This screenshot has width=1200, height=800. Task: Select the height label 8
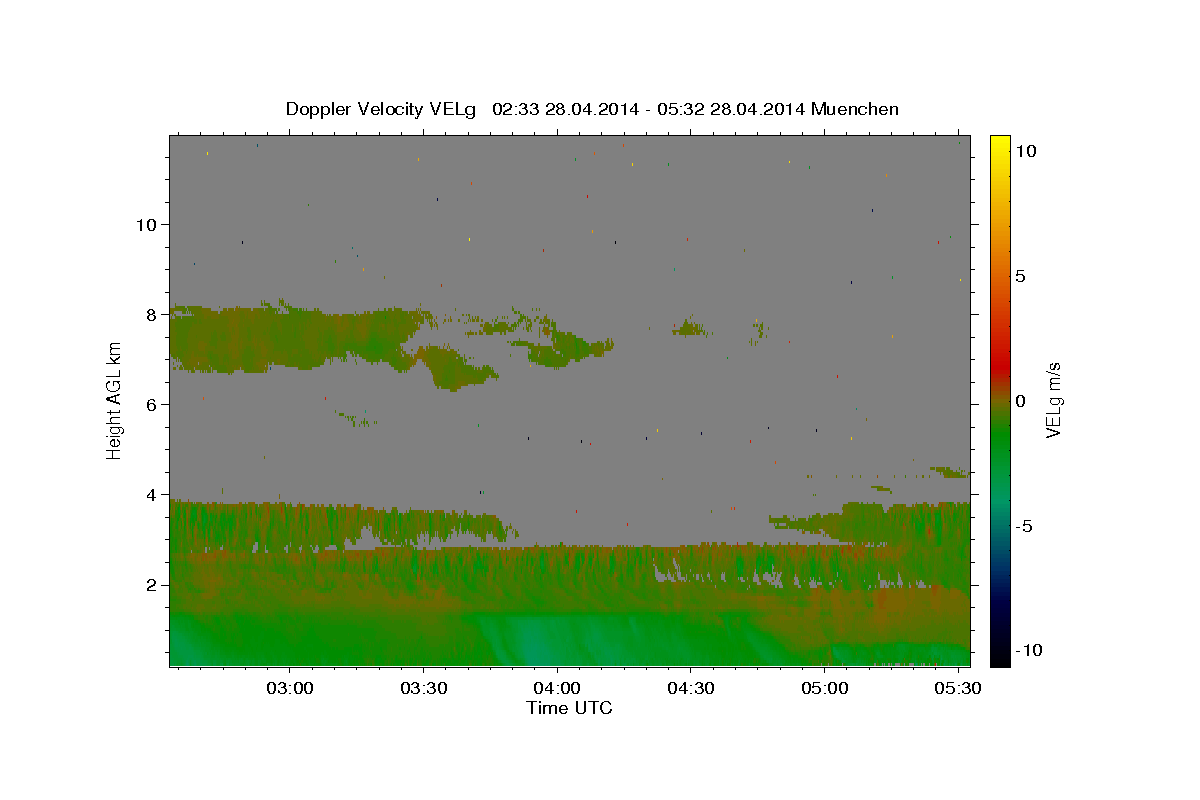pyautogui.click(x=152, y=314)
